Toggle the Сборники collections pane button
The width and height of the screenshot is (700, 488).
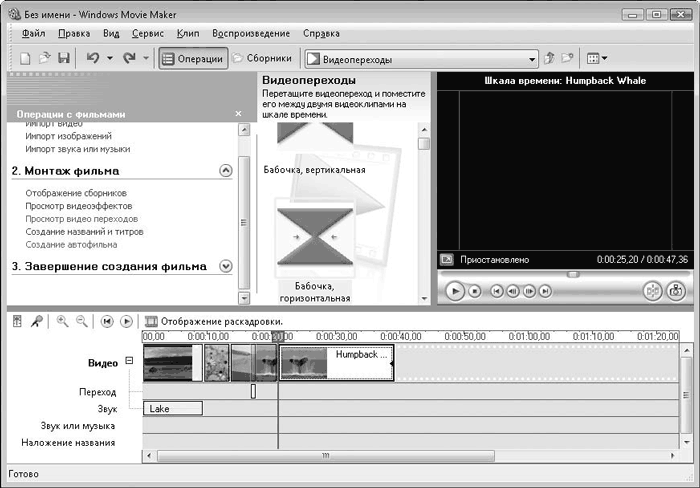(x=262, y=59)
